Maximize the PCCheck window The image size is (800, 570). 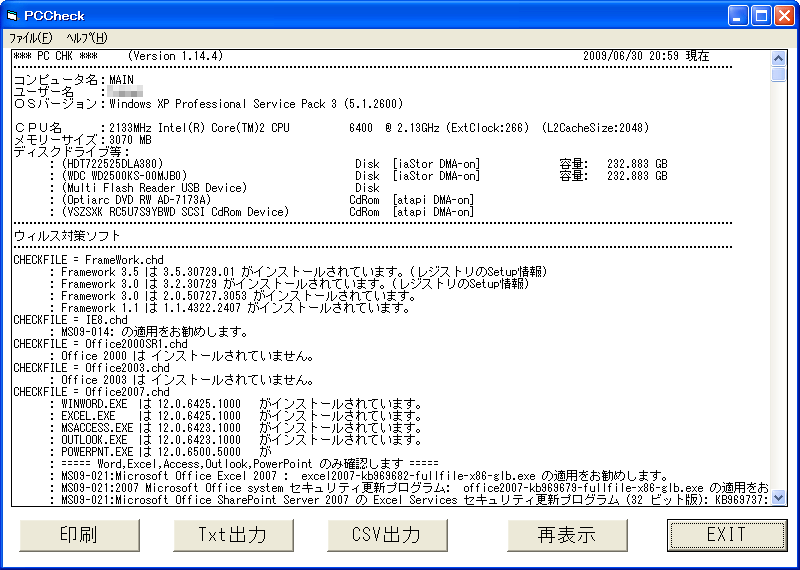(x=761, y=16)
